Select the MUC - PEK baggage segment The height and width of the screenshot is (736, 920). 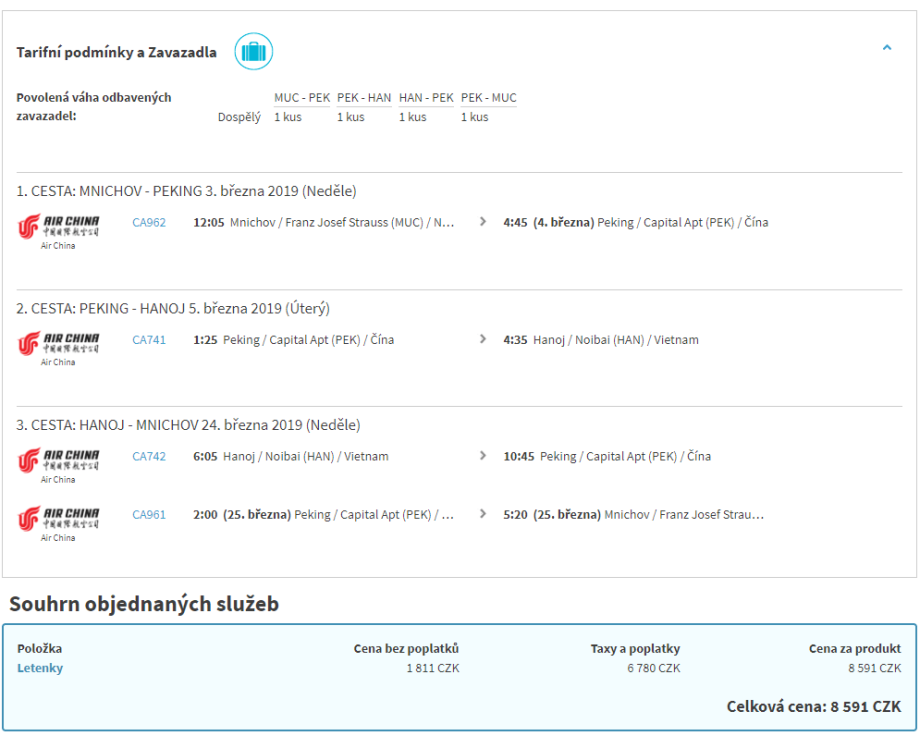pyautogui.click(x=302, y=98)
